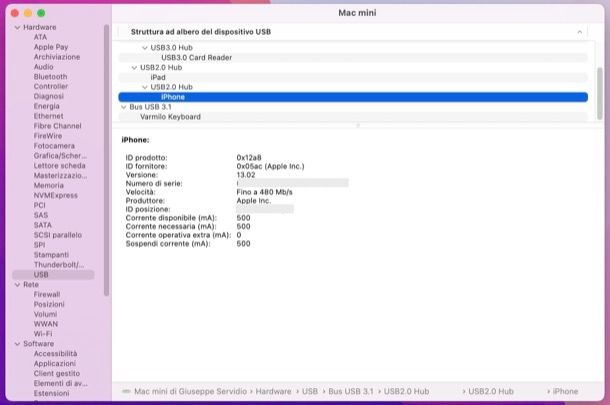Image resolution: width=610 pixels, height=405 pixels.
Task: Select FireWire in the sidebar
Action: click(x=48, y=136)
